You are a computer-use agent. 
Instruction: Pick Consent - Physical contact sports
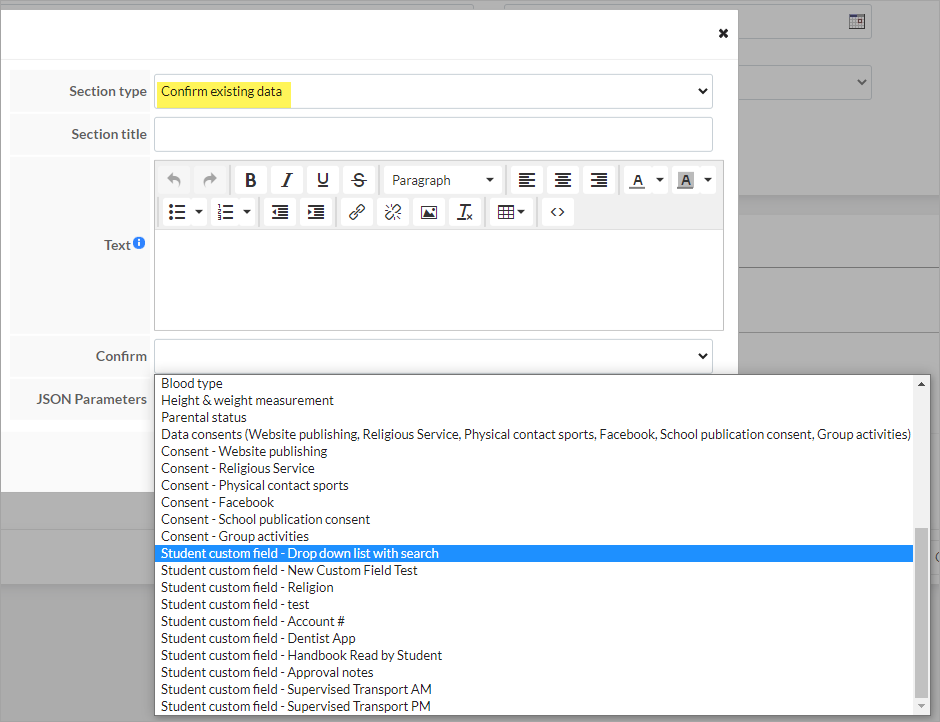534,485
